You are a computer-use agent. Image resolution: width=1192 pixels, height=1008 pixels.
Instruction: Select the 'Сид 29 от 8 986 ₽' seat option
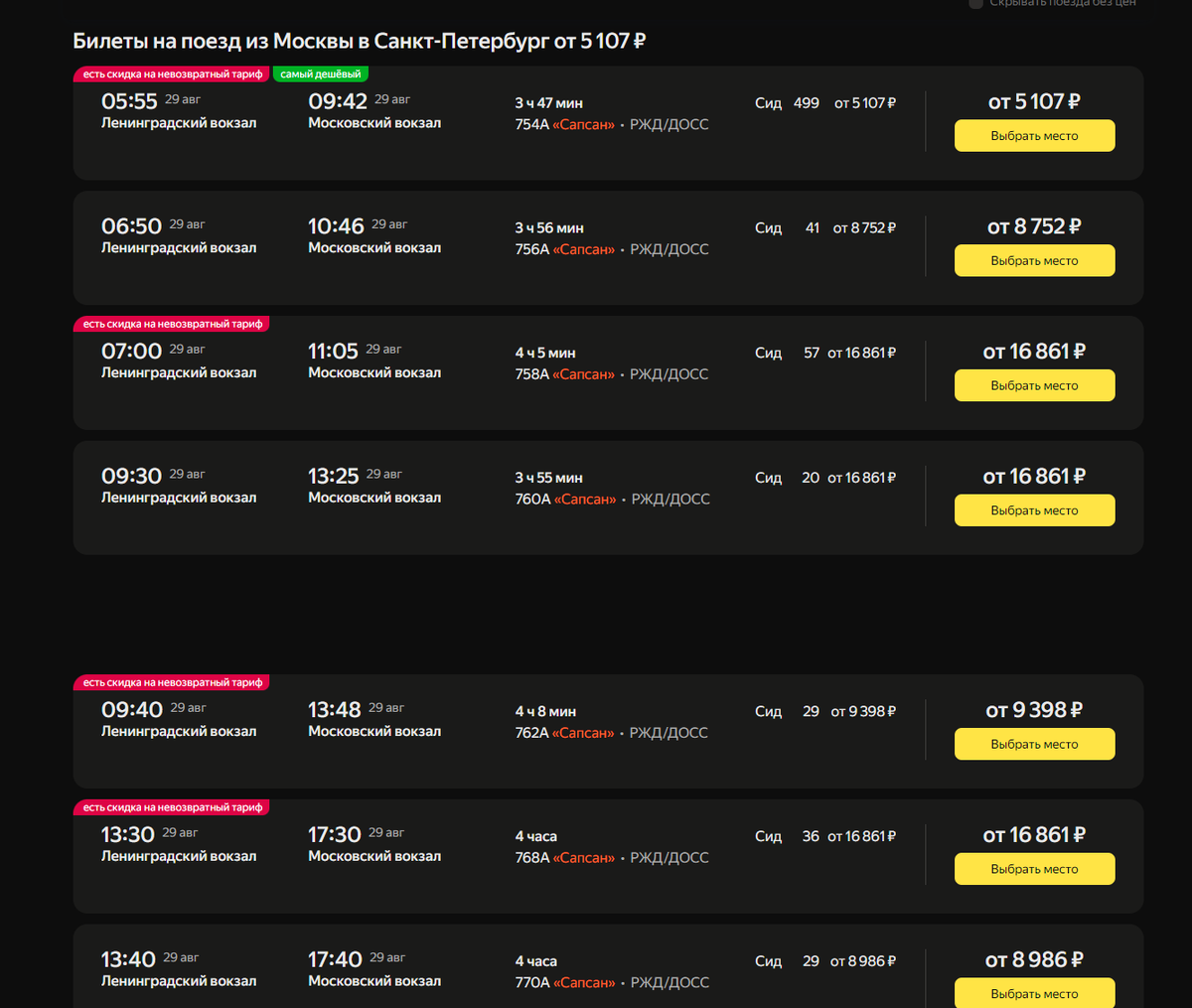tap(825, 961)
